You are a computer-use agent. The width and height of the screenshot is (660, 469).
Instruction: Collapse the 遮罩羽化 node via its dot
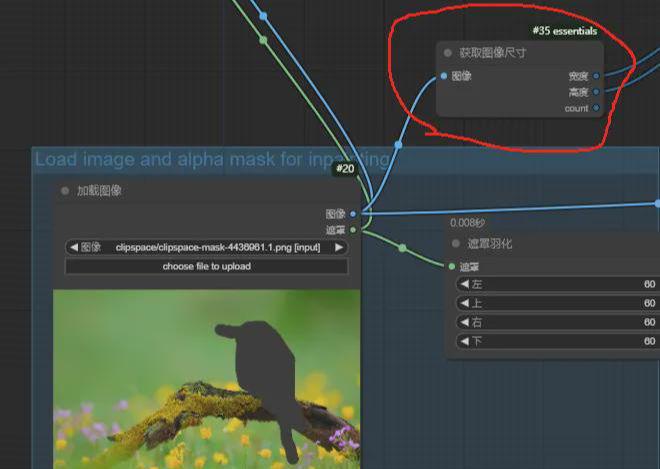[x=455, y=243]
